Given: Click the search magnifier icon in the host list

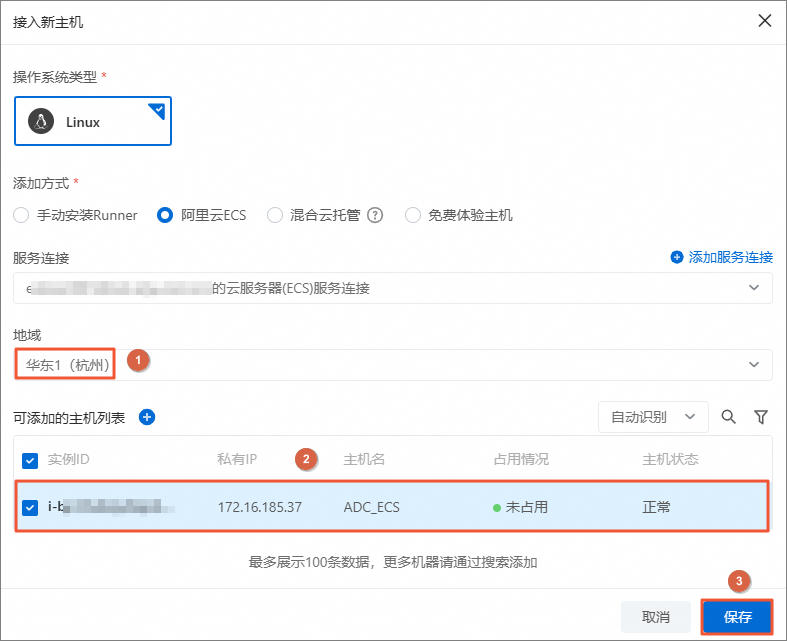Looking at the screenshot, I should coord(728,417).
